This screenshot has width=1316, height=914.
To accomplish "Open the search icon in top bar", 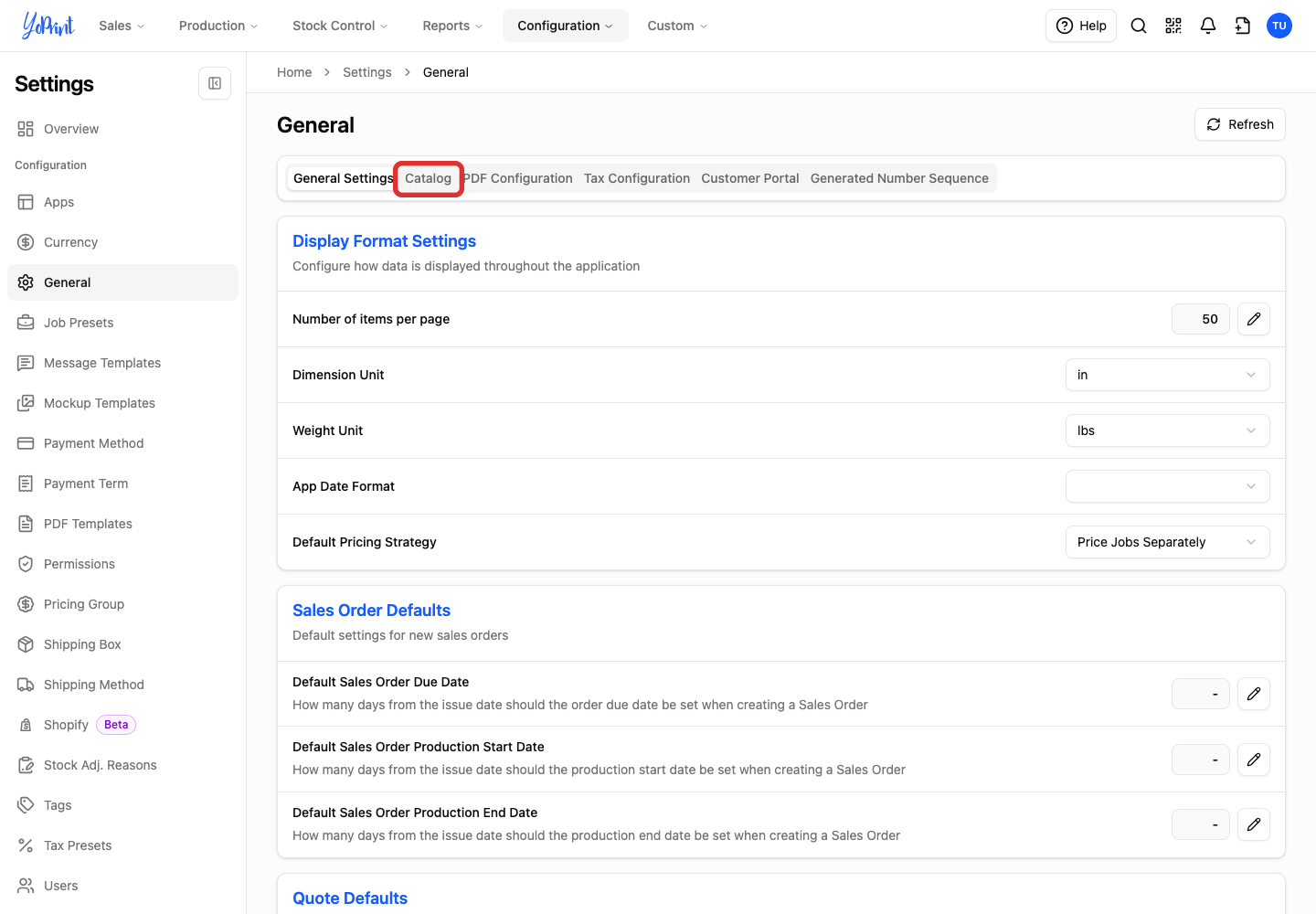I will (x=1139, y=26).
